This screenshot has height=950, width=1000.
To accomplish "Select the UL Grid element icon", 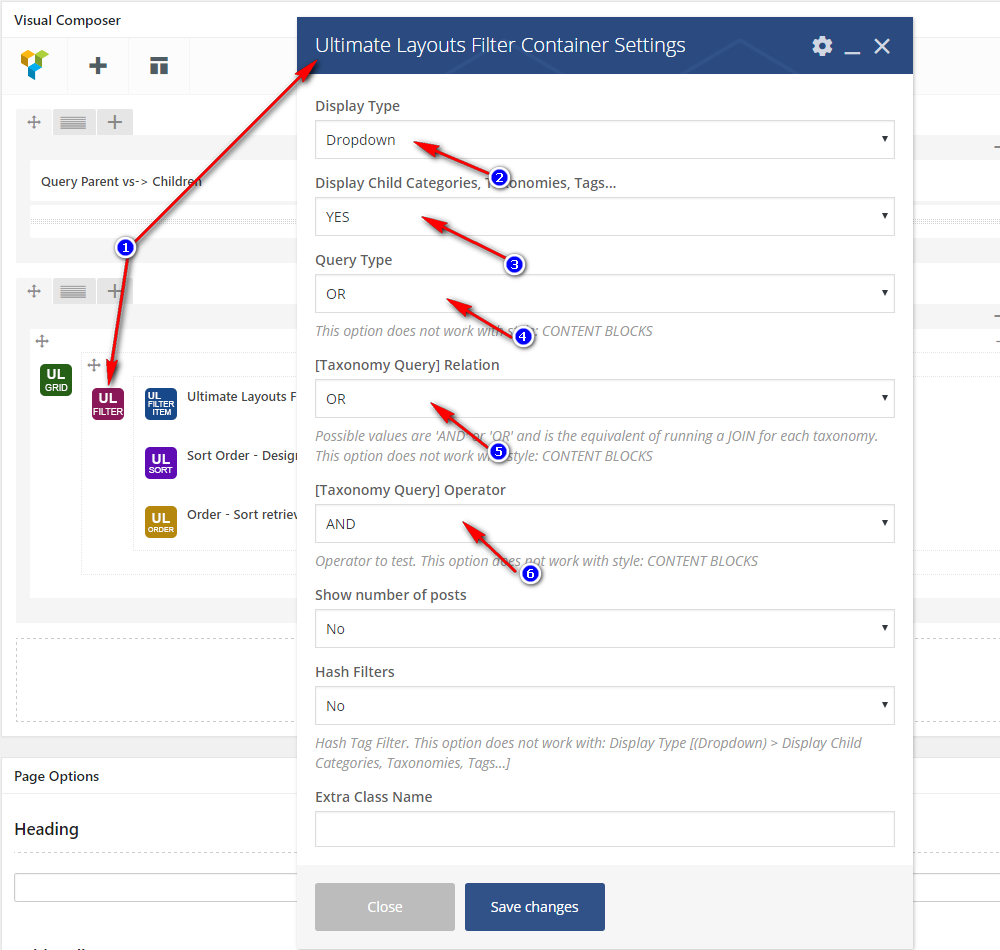I will pyautogui.click(x=56, y=380).
